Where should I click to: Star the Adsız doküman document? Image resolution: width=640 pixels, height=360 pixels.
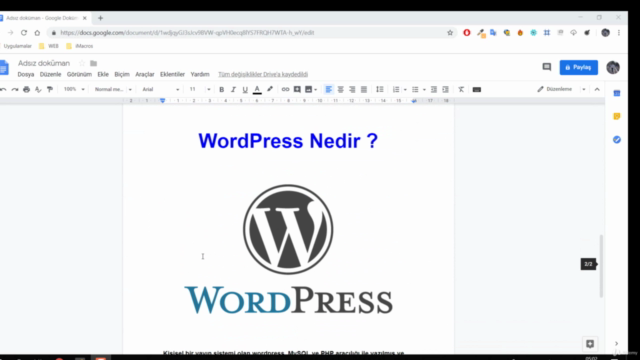(82, 63)
